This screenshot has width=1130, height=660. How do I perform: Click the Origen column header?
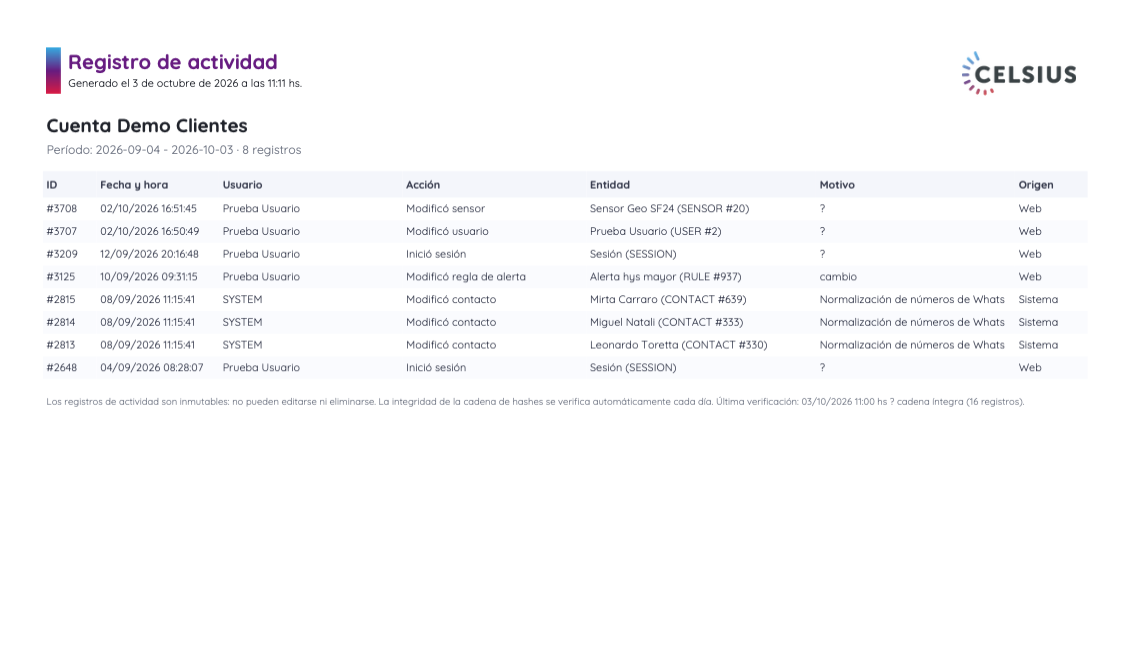[1036, 185]
